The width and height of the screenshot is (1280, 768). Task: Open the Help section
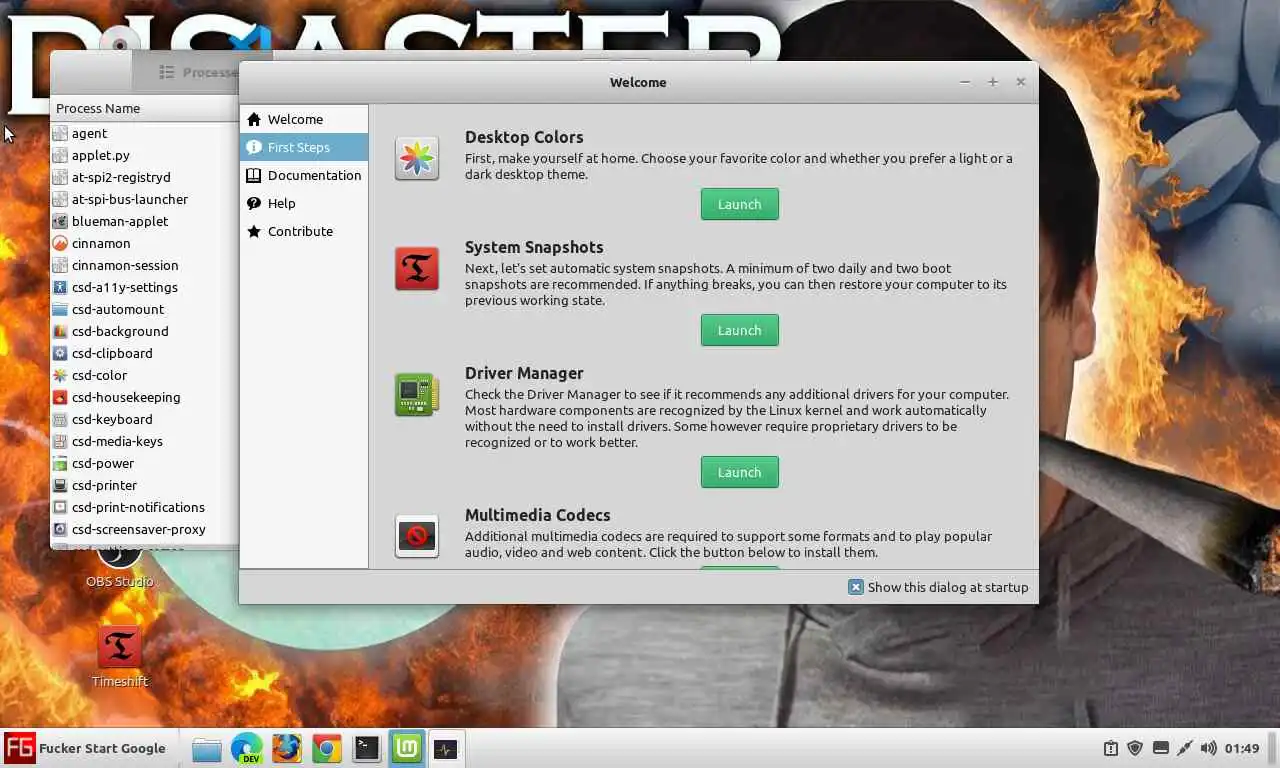coord(304,203)
